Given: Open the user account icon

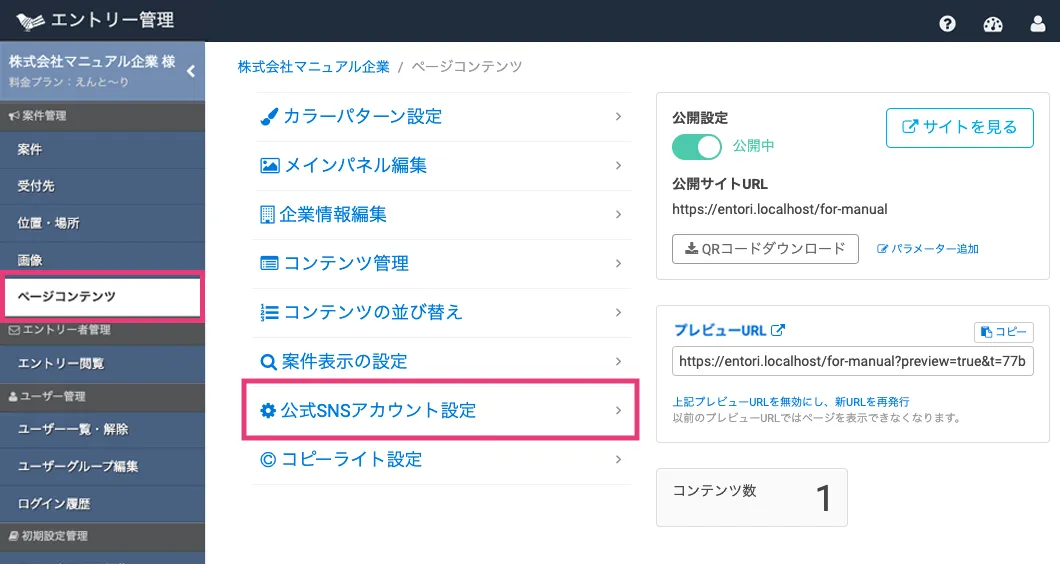Looking at the screenshot, I should 1038,24.
